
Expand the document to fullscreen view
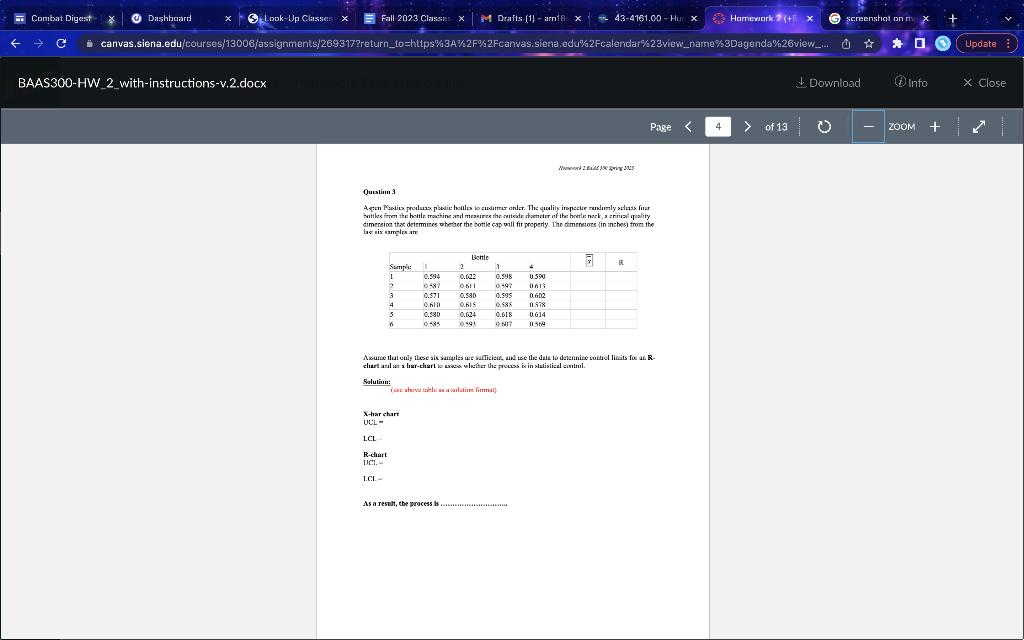click(979, 127)
